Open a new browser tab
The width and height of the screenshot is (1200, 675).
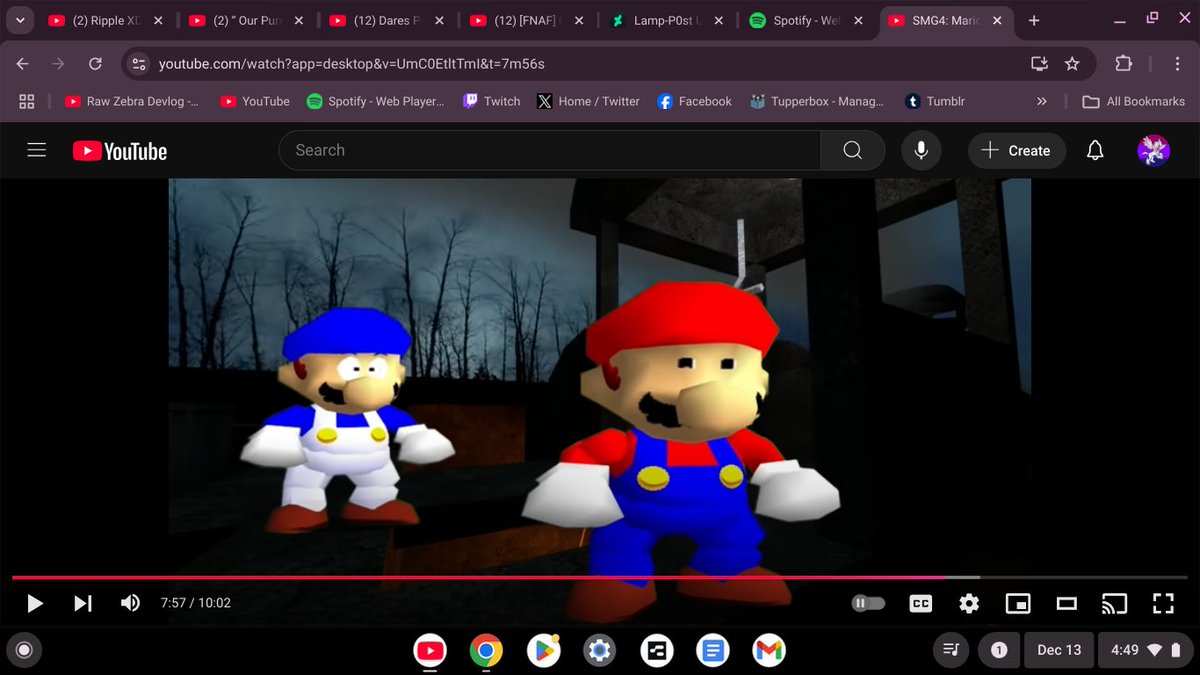pyautogui.click(x=1034, y=20)
